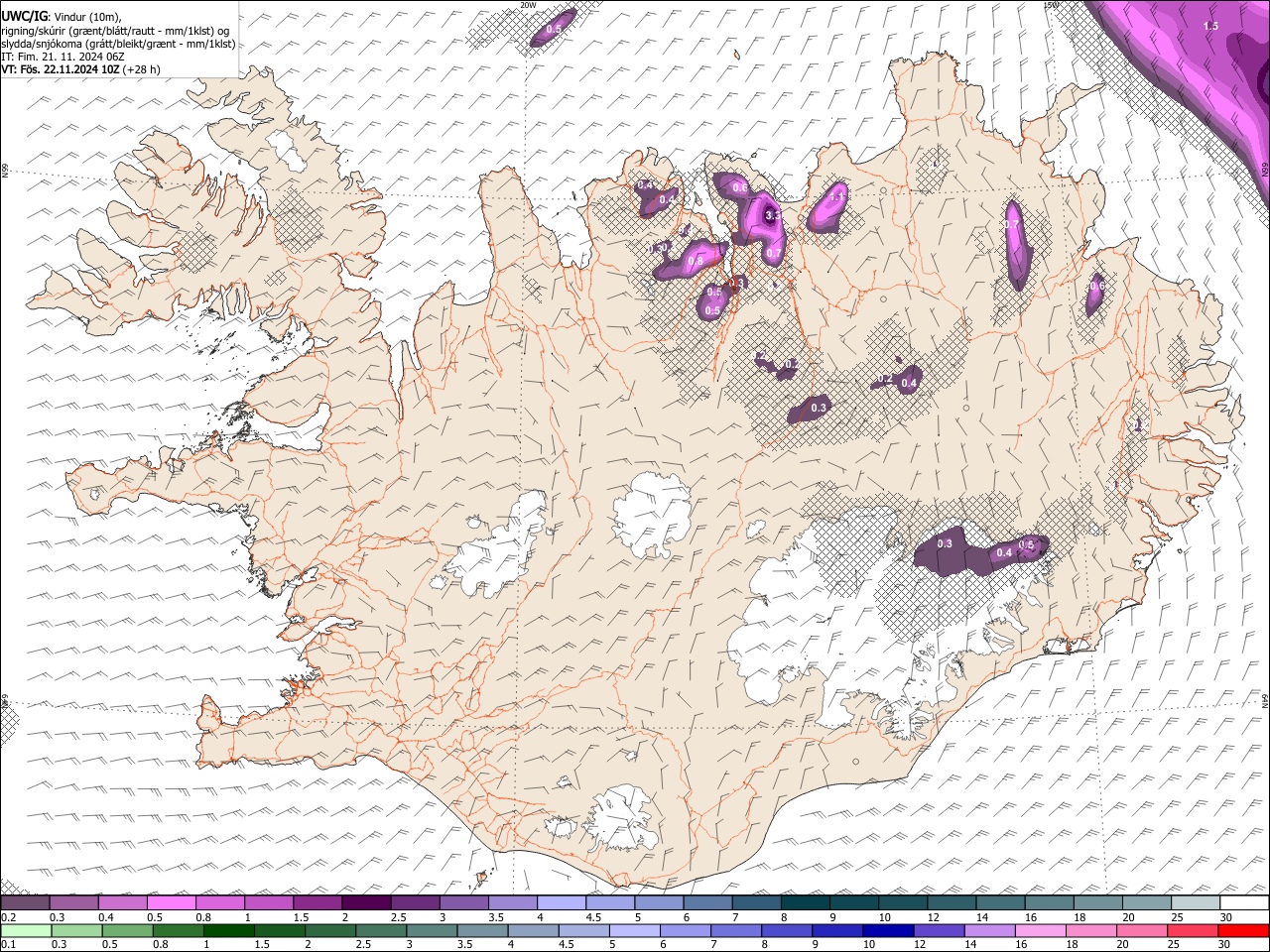
Task: Select the darkest green swatch labeled 1 in lower legend
Action: tap(229, 930)
